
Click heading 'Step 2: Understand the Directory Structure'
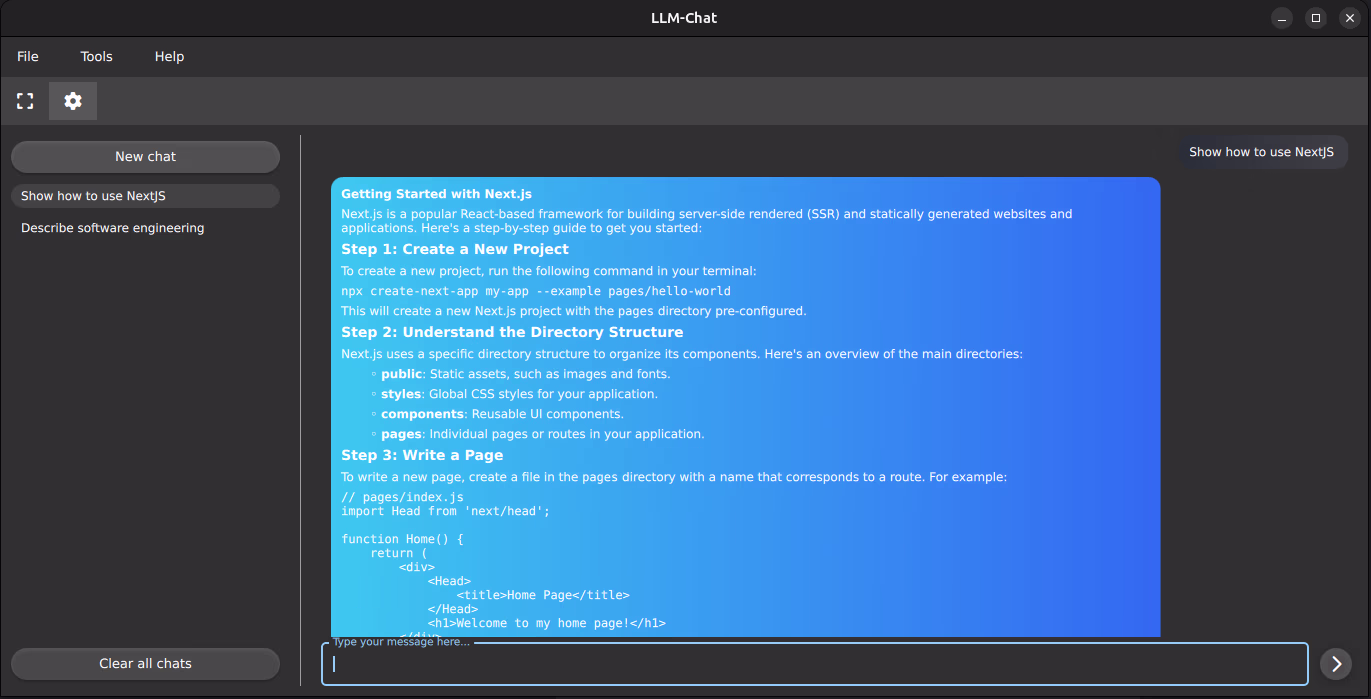[x=512, y=332]
